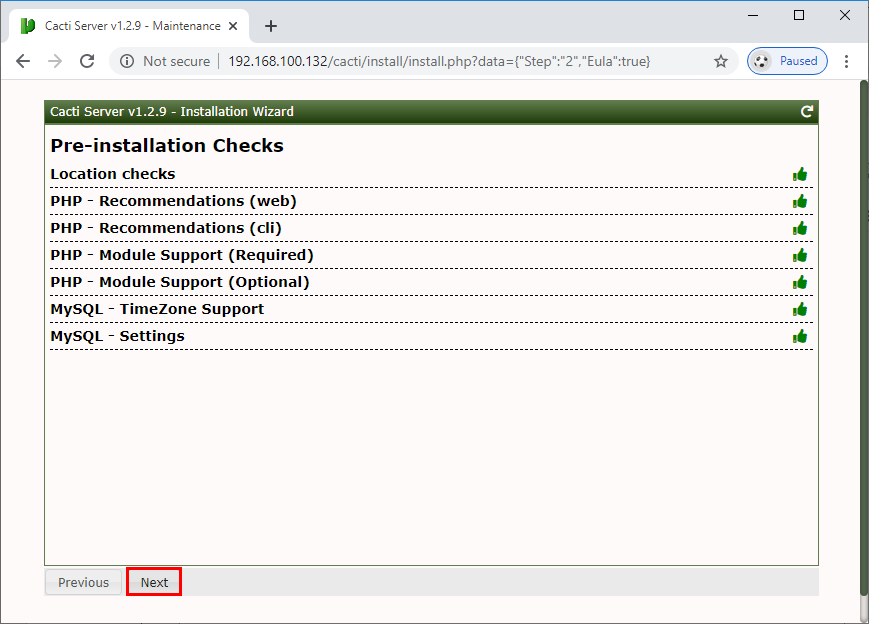Expand PHP - Module Support (Optional) section
The height and width of the screenshot is (624, 869).
point(431,282)
